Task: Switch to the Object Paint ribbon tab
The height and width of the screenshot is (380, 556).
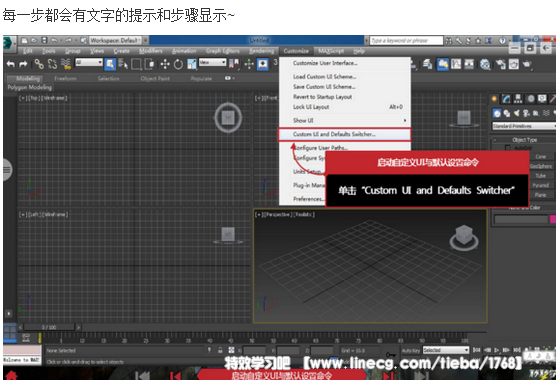Action: point(155,78)
